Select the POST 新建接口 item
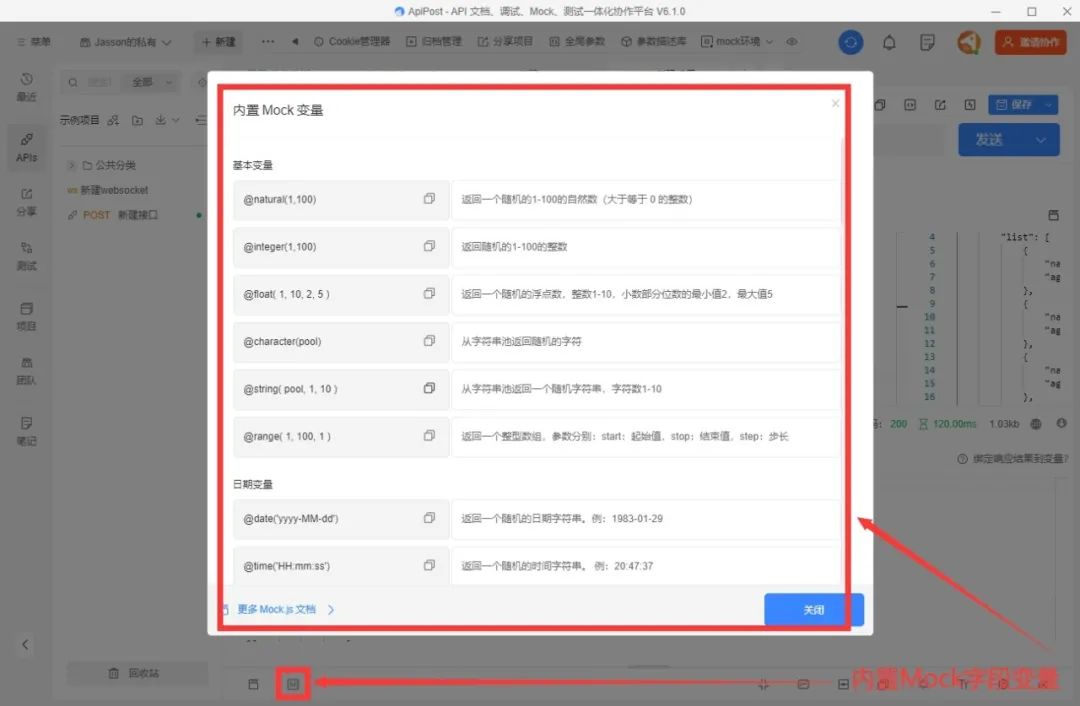1080x706 pixels. [113, 215]
